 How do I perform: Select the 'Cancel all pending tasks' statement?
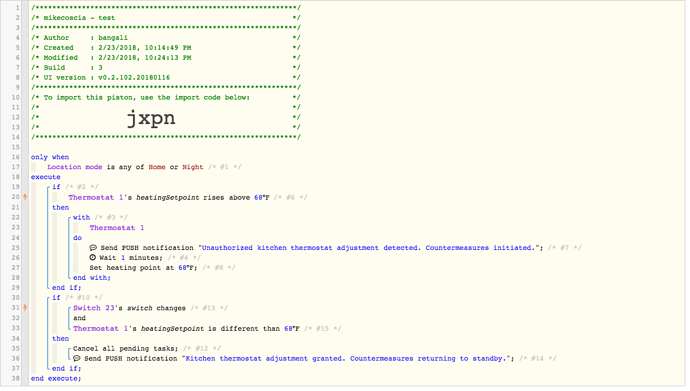pyautogui.click(x=125, y=349)
